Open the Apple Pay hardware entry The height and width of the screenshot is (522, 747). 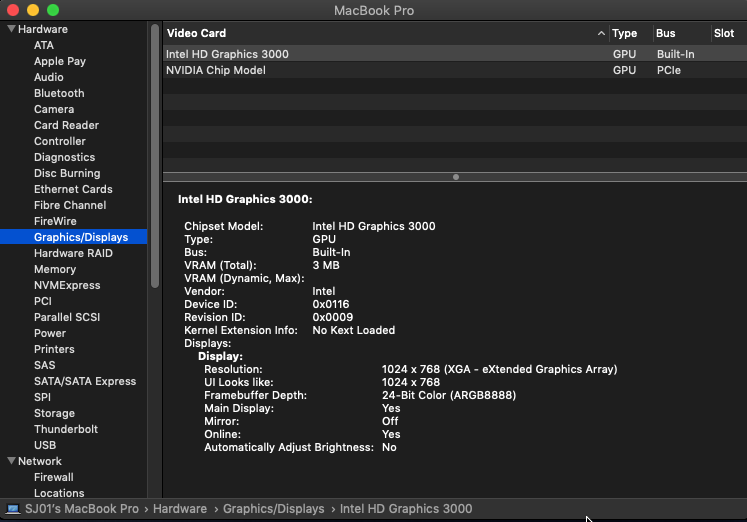(x=60, y=61)
